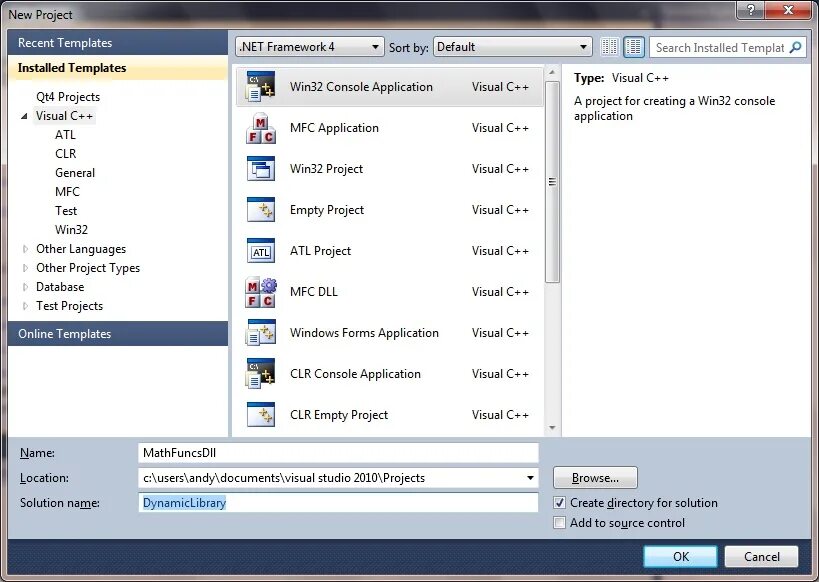The height and width of the screenshot is (582, 819).
Task: Click the Solution name field
Action: pos(338,503)
